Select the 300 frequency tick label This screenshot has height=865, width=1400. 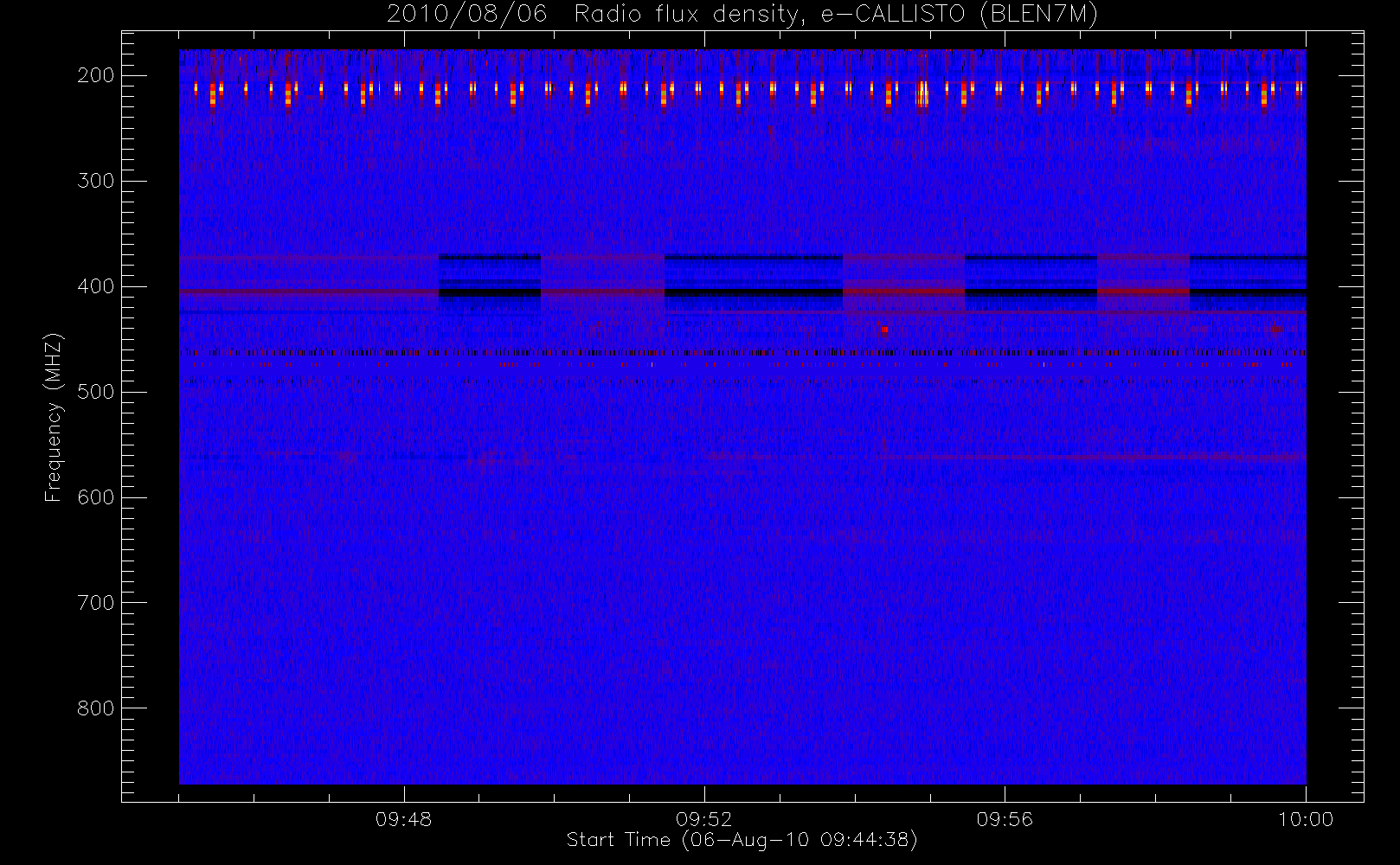coord(96,181)
